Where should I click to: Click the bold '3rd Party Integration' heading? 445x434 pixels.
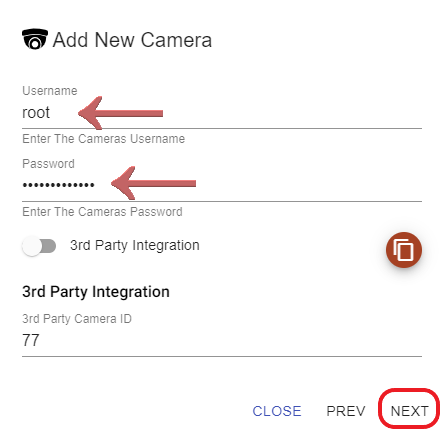[96, 292]
